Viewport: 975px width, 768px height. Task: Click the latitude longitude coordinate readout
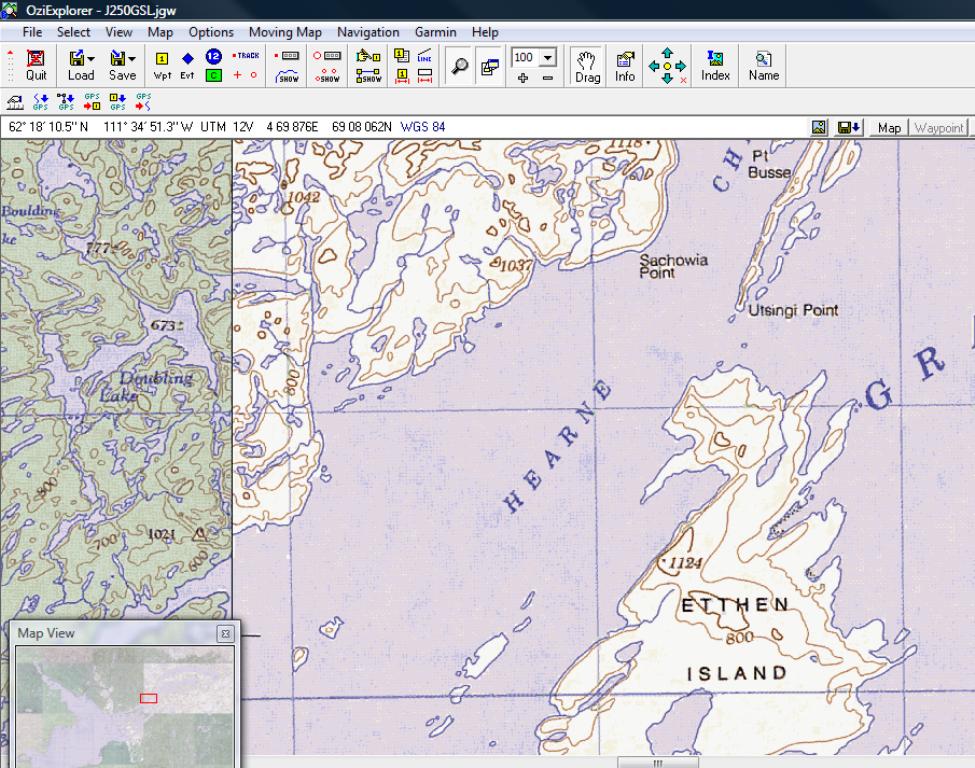[x=101, y=127]
